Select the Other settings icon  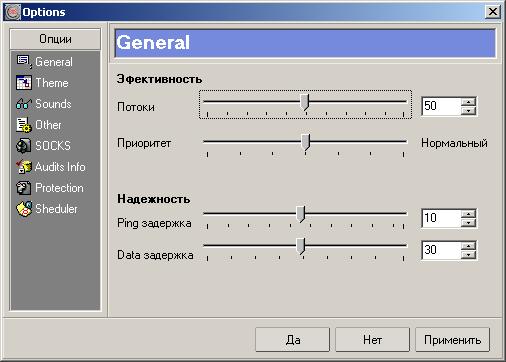coord(24,125)
